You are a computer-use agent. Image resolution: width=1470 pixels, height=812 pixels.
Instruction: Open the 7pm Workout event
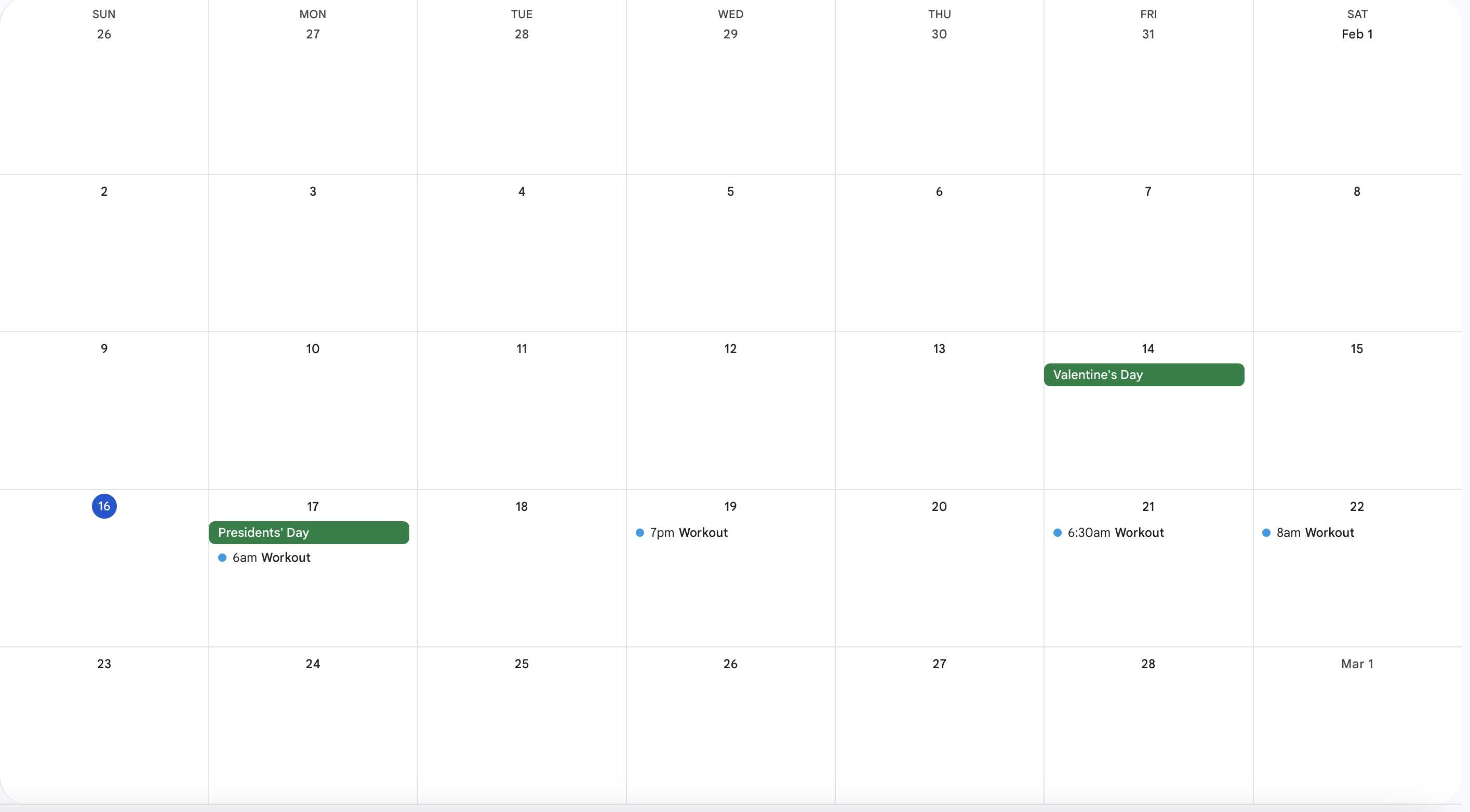tap(688, 532)
